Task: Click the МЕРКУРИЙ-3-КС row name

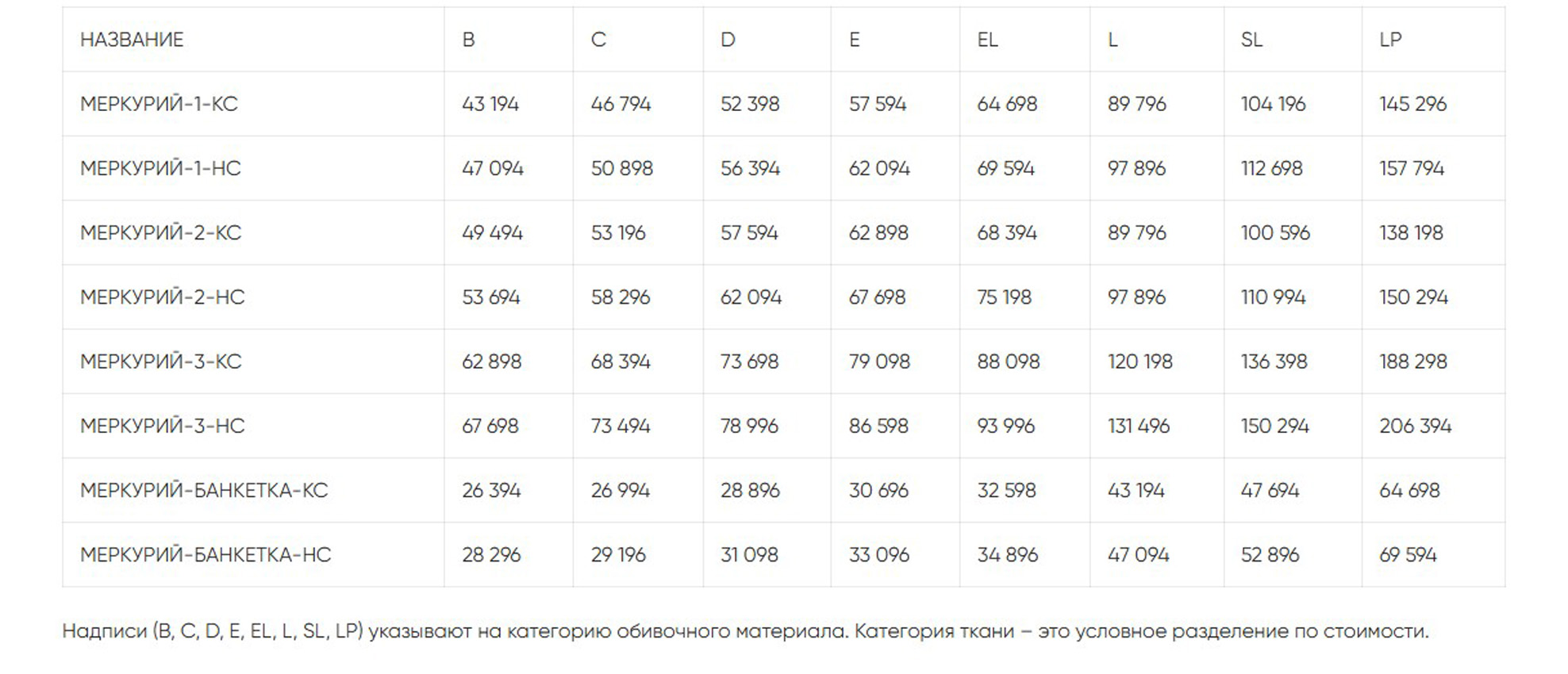Action: [x=160, y=362]
